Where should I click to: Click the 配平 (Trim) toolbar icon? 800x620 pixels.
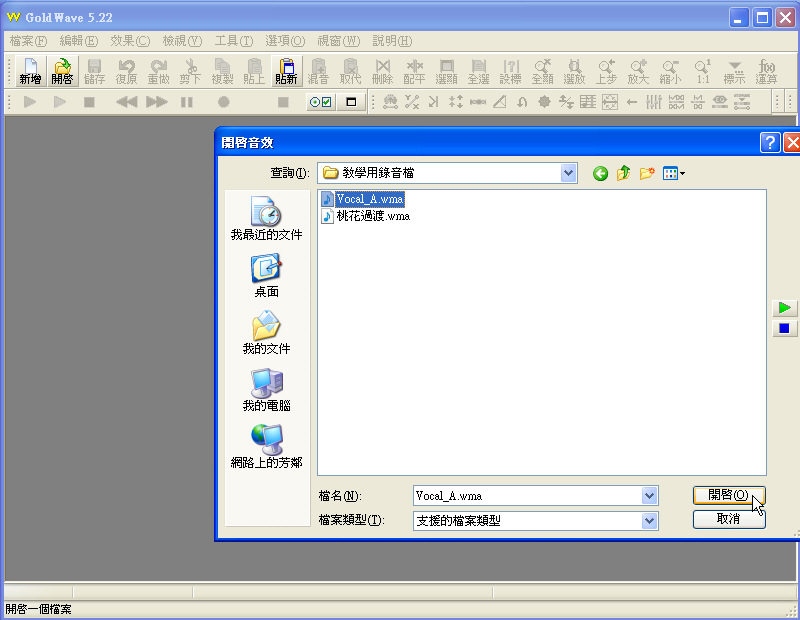pyautogui.click(x=414, y=71)
